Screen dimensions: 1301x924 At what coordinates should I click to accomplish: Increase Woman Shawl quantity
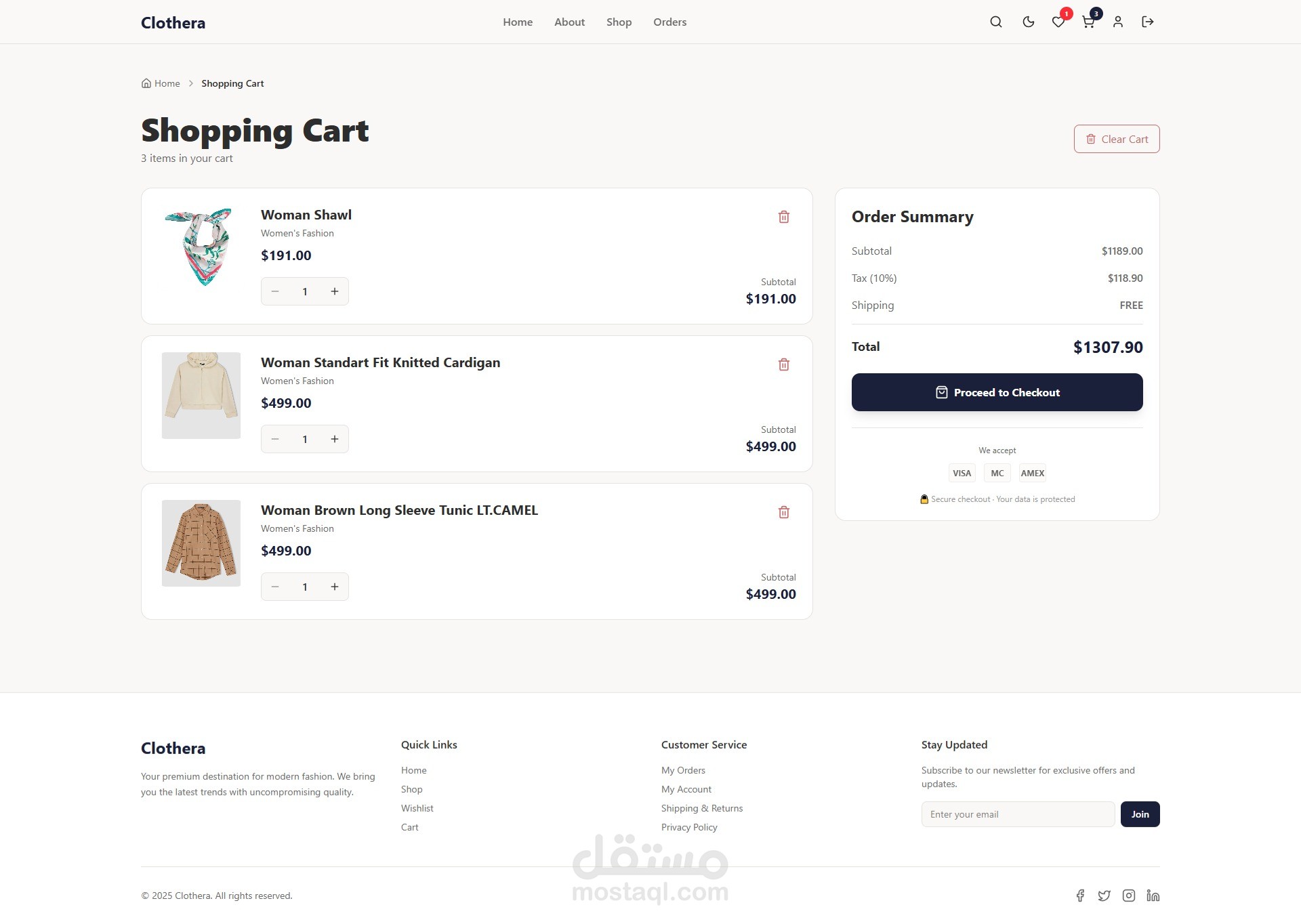pyautogui.click(x=334, y=291)
